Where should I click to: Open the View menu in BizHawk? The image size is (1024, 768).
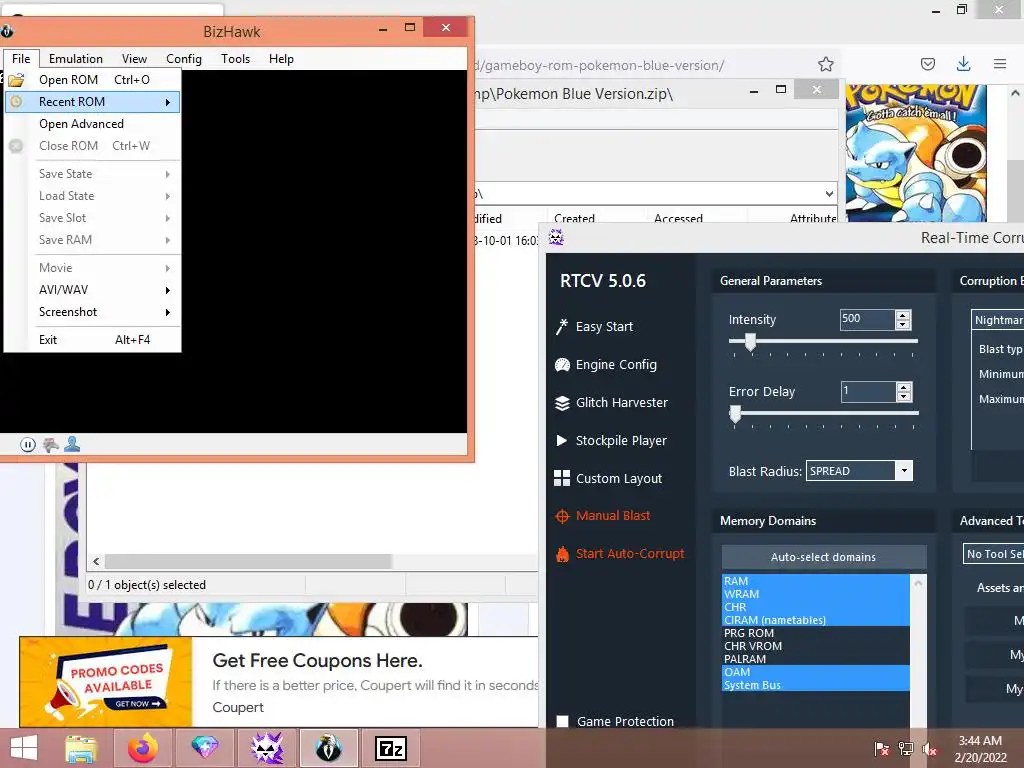(x=135, y=59)
